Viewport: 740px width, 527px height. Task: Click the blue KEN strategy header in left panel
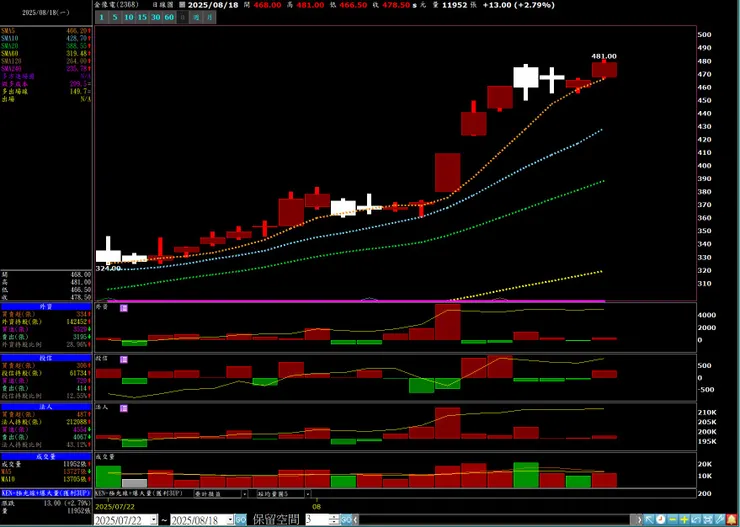click(x=46, y=493)
